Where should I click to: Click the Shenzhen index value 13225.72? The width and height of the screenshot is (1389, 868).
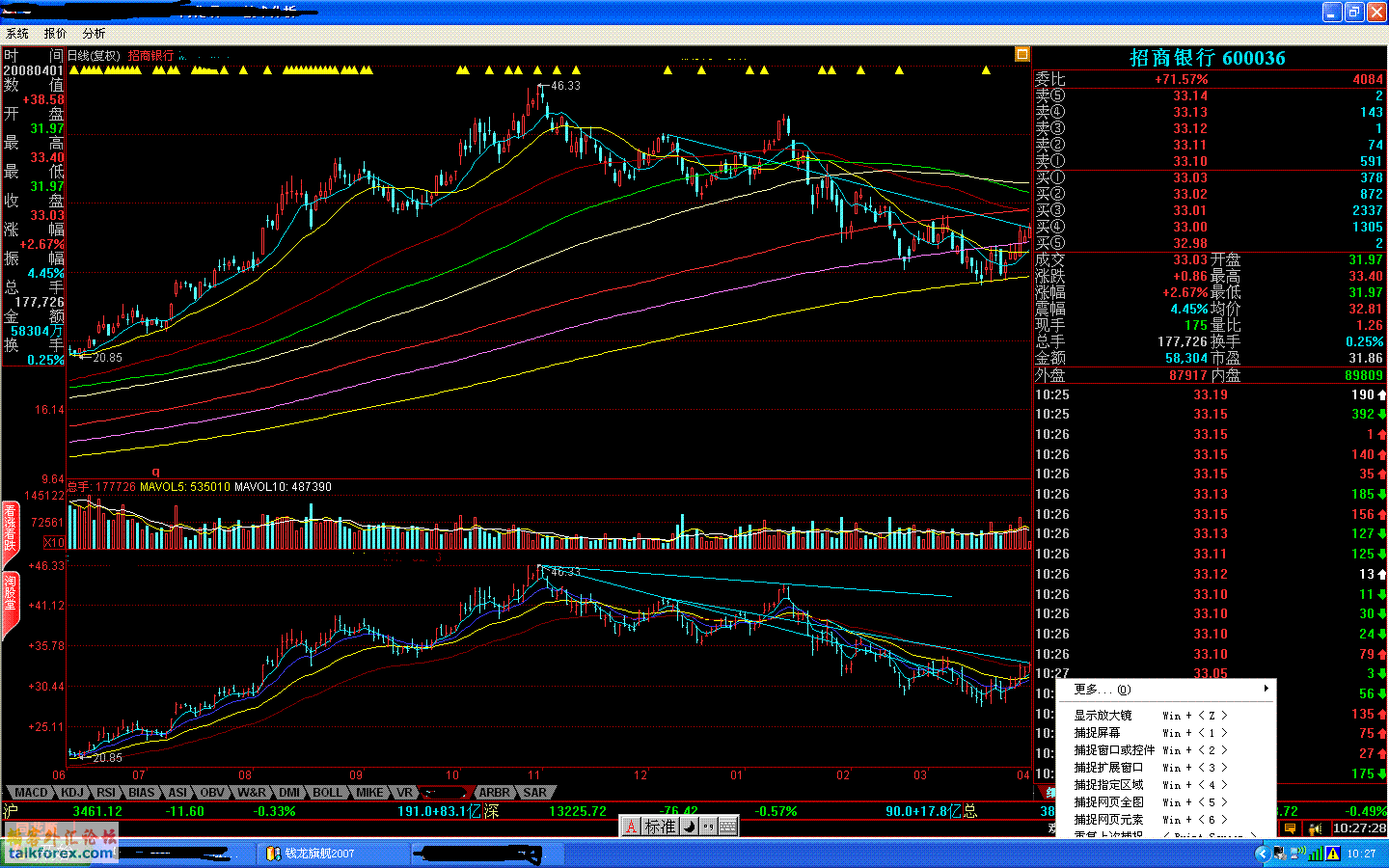coord(578,811)
